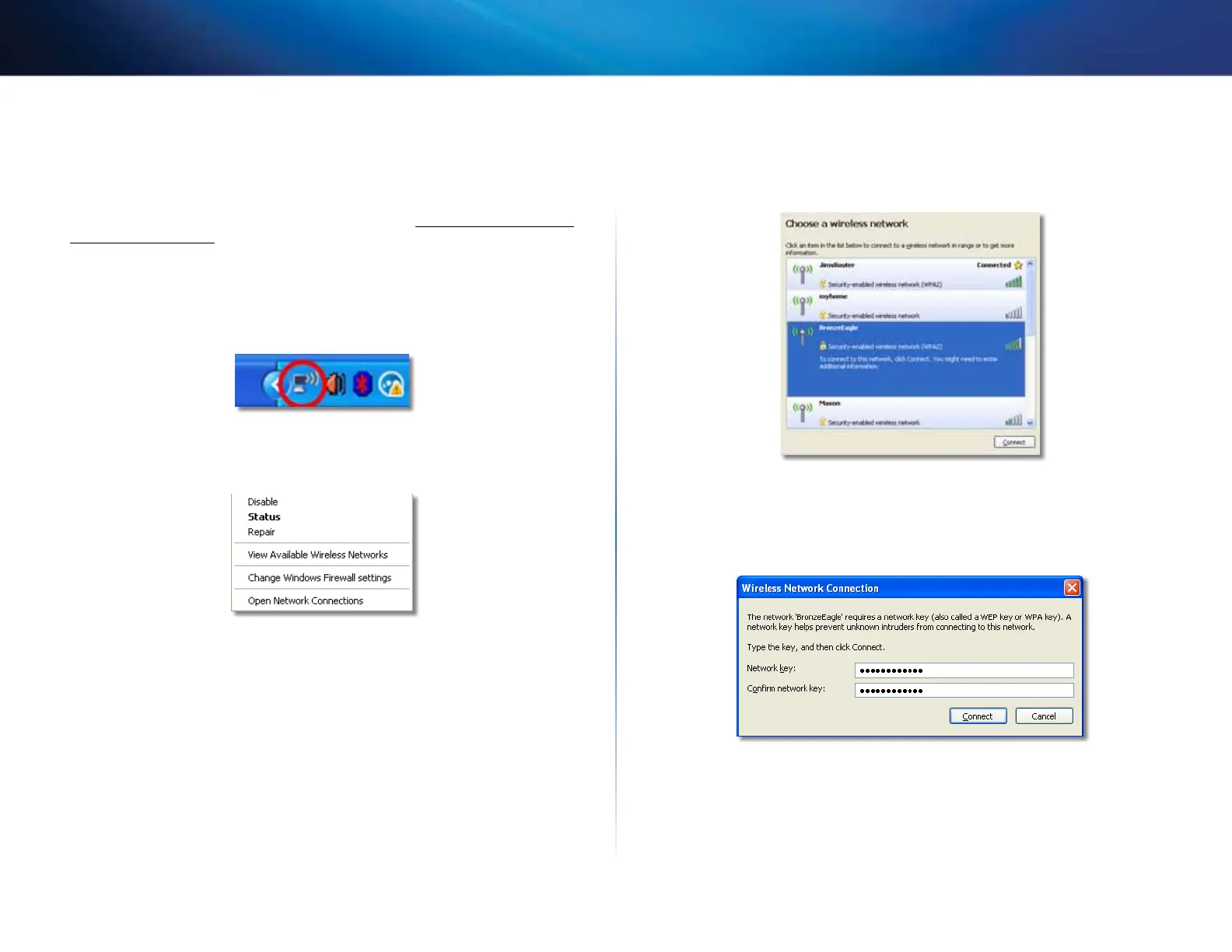Click Connect in Wireless Network Connection dialog
This screenshot has height=952, width=1232.
point(978,716)
